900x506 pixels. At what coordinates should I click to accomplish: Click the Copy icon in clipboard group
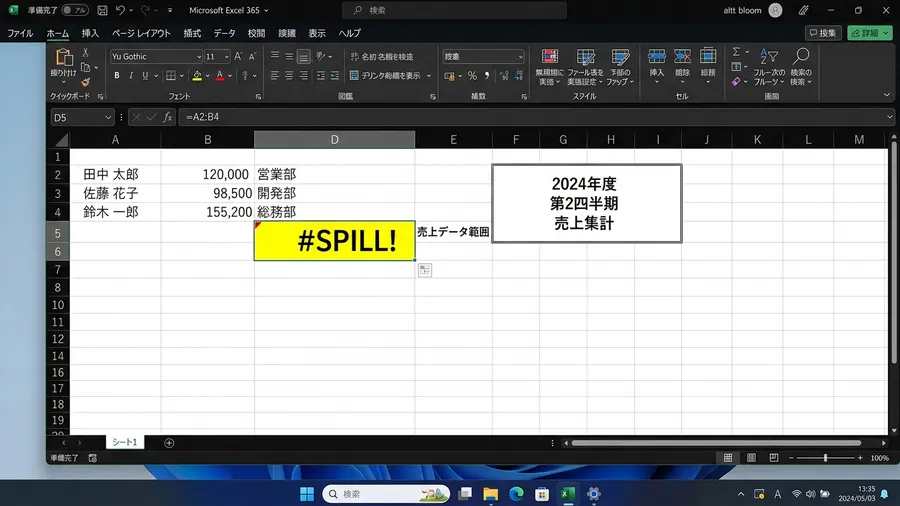(86, 67)
